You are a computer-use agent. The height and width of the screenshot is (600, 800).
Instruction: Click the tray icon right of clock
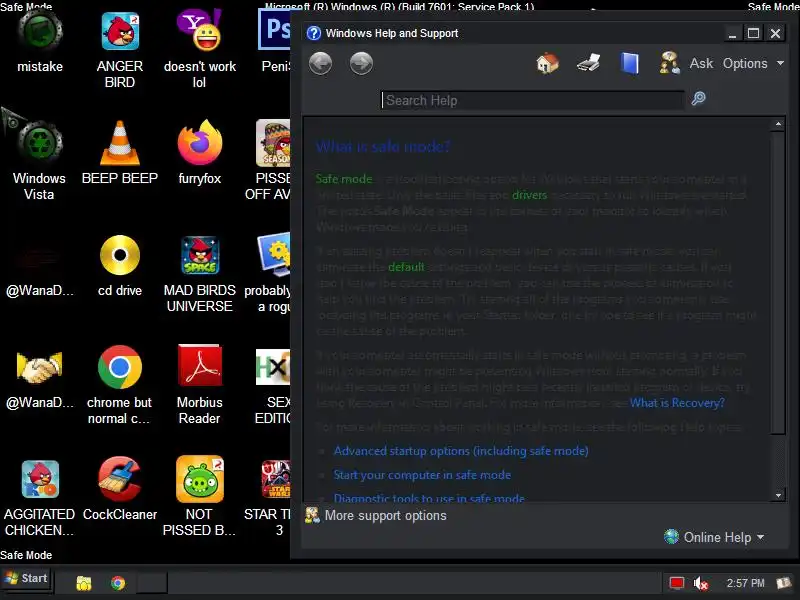point(784,583)
